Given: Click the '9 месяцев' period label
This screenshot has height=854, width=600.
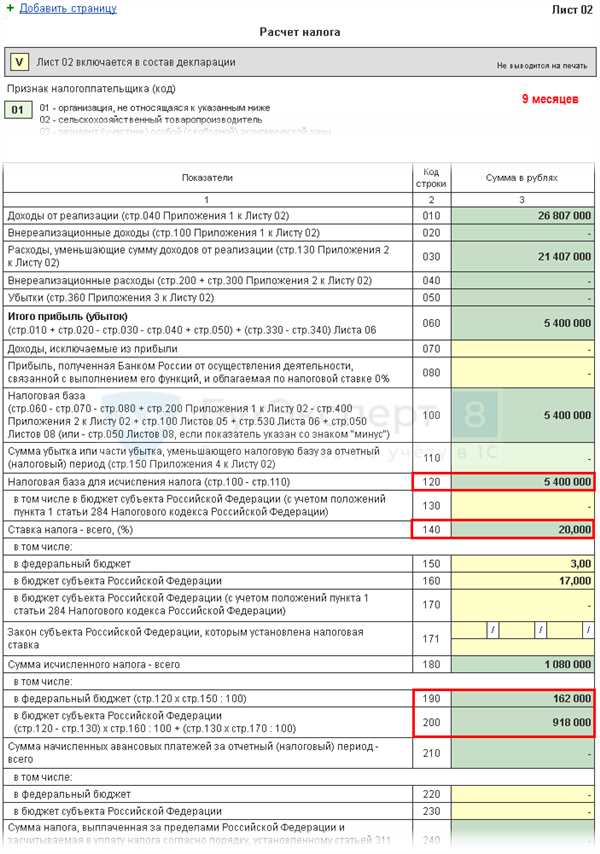Looking at the screenshot, I should [550, 99].
